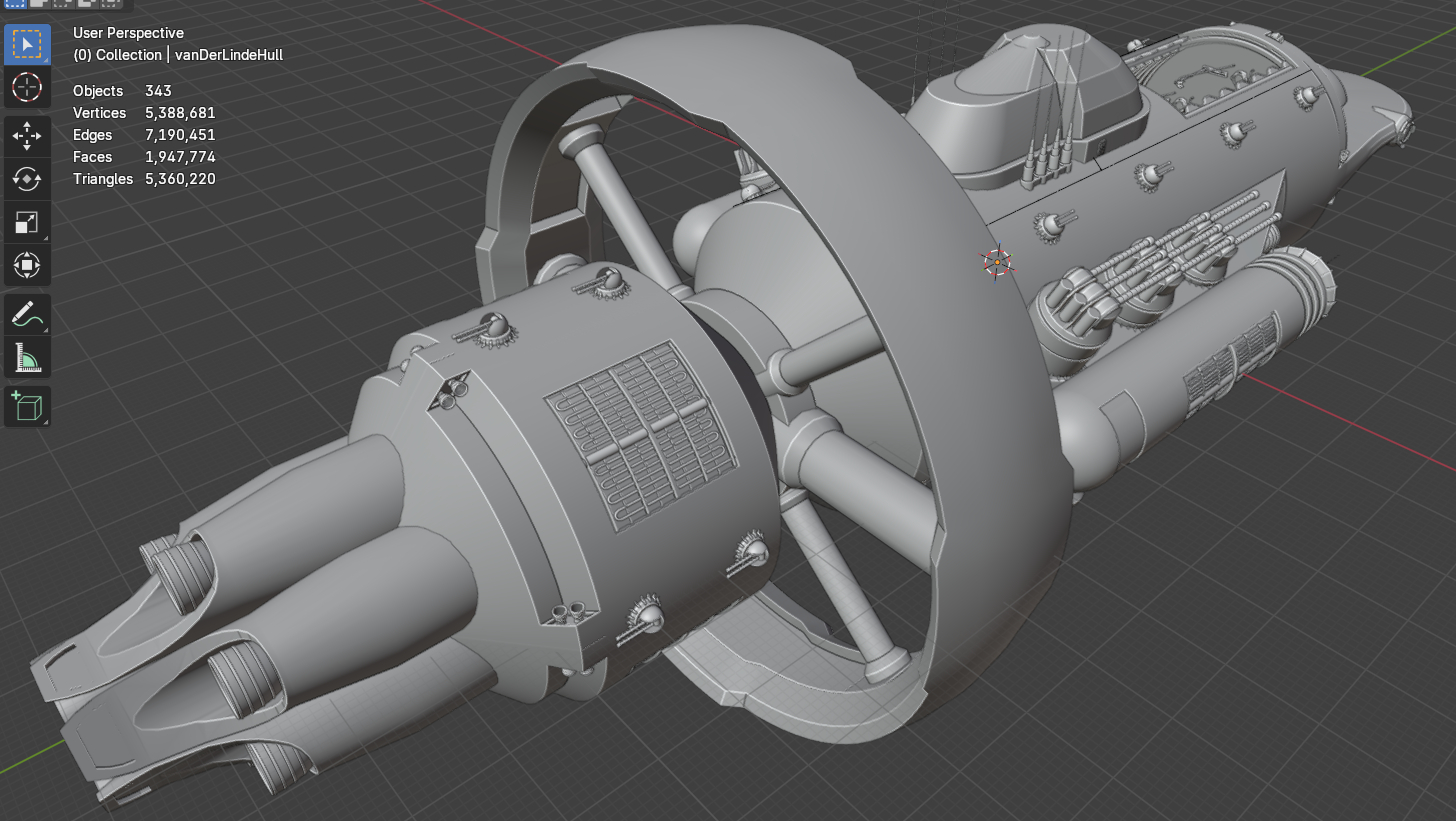Image resolution: width=1456 pixels, height=821 pixels.
Task: Pick the Scale tool
Action: [27, 222]
